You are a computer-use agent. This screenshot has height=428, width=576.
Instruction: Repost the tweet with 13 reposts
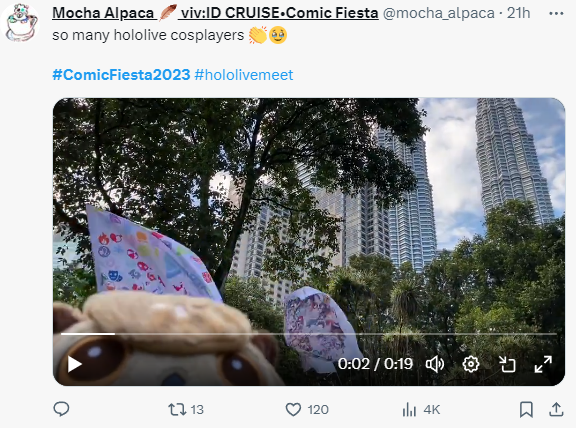coord(186,409)
